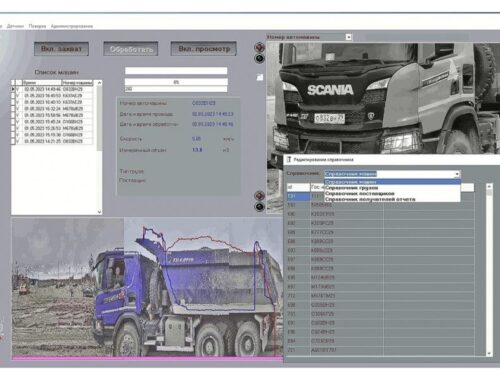The image size is (500, 380).
Task: Click the lower black round icon near the table
Action: (x=260, y=207)
